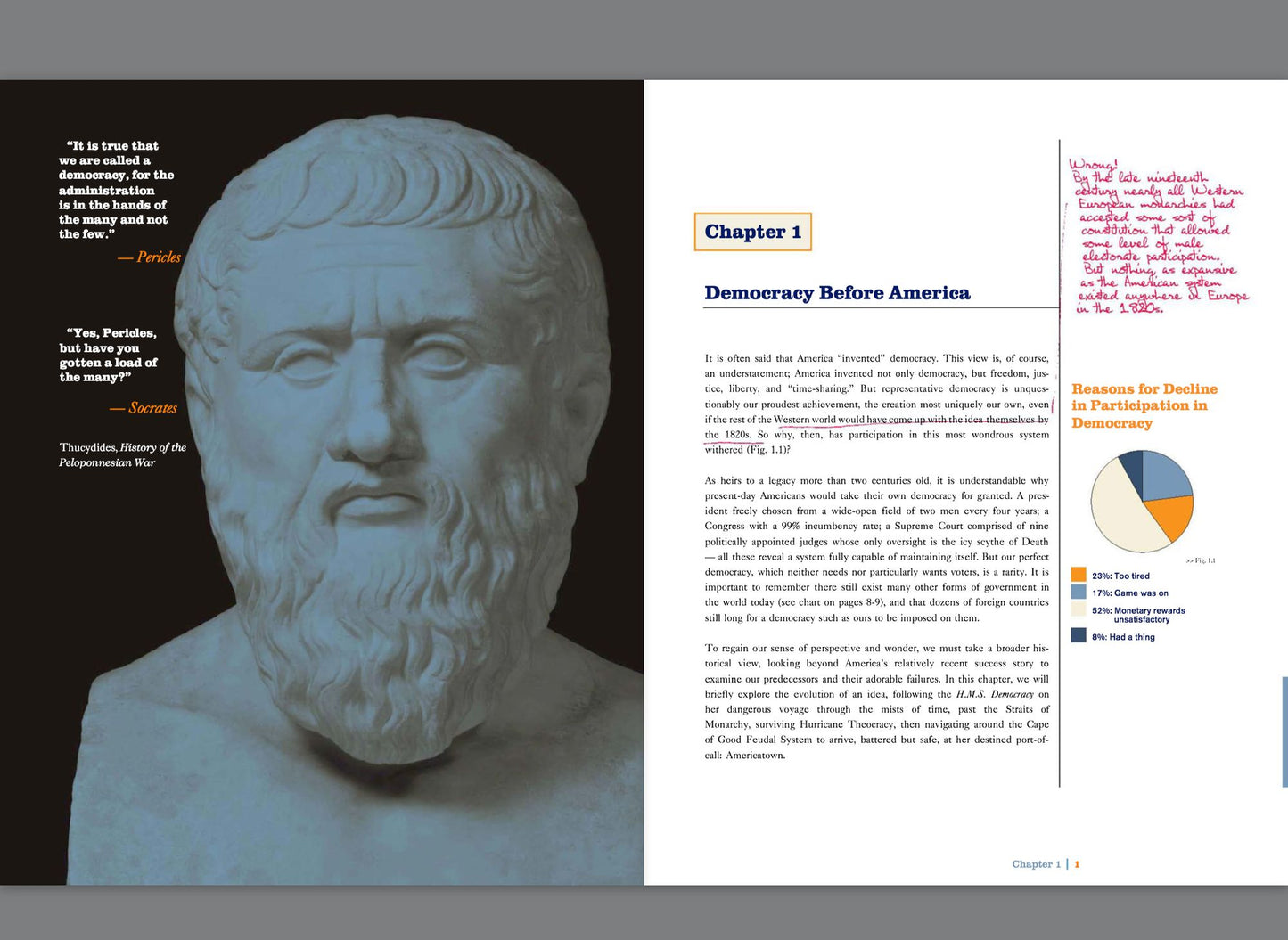The width and height of the screenshot is (1288, 940).
Task: Click the orange page number in the footer
Action: coord(1077,864)
